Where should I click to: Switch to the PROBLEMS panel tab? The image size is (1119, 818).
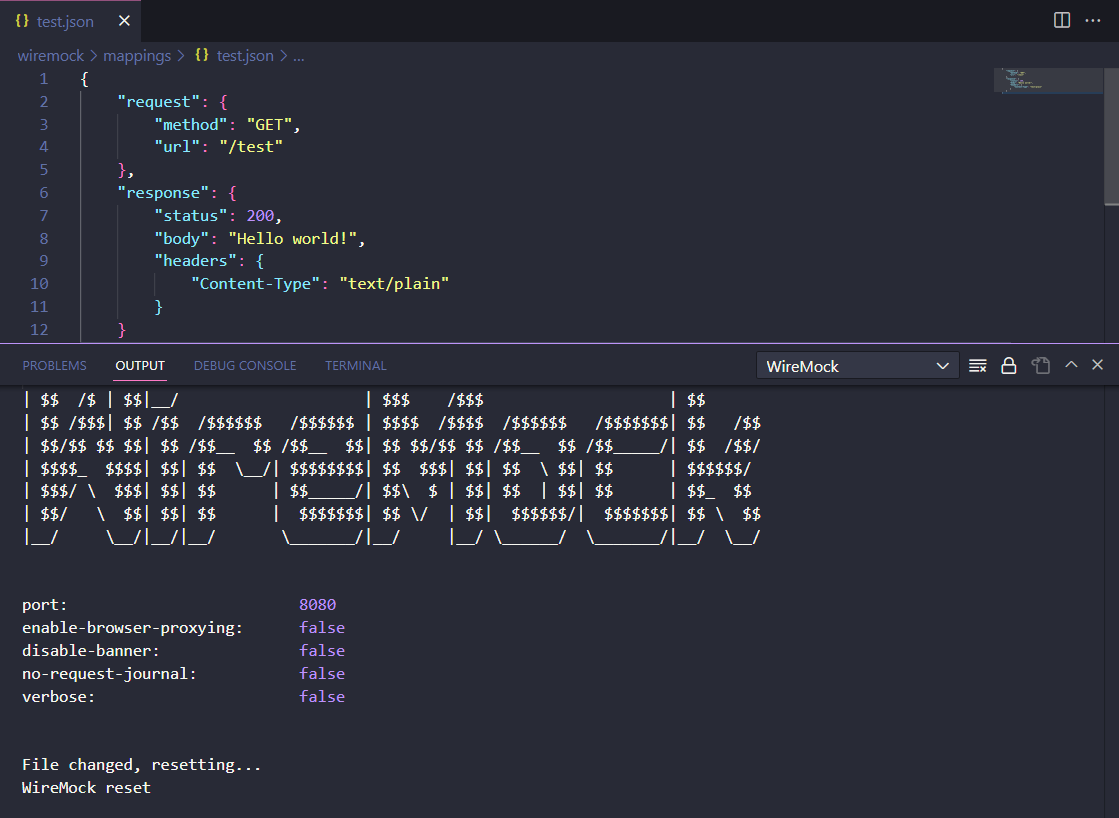pyautogui.click(x=54, y=365)
